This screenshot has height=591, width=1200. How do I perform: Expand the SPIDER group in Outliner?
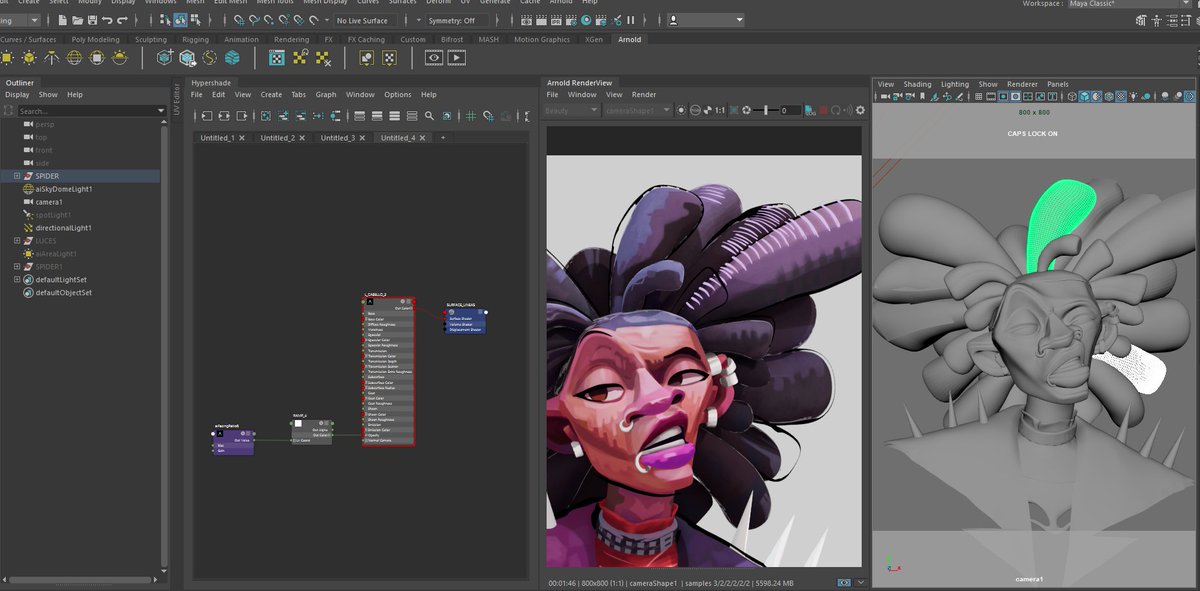click(17, 176)
